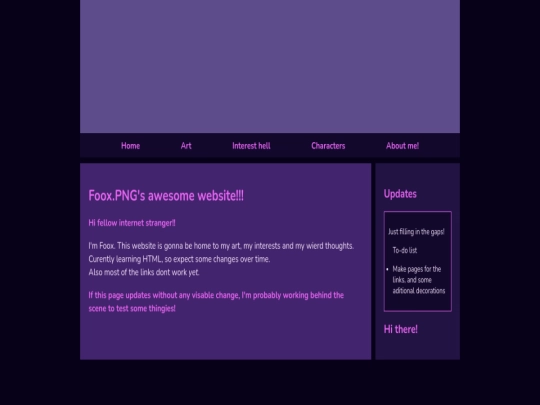Viewport: 540px width, 405px height.
Task: Click the To-do list label
Action: 405,250
